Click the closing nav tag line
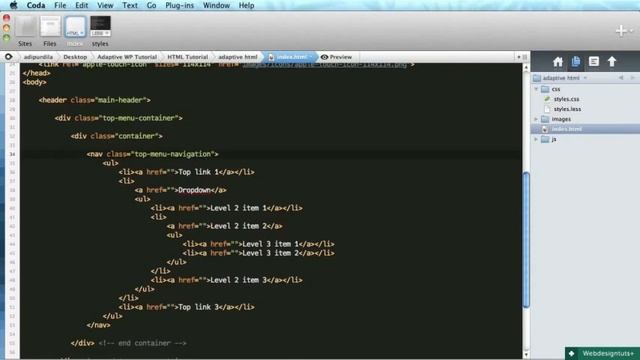This screenshot has width=640, height=360. coord(98,325)
